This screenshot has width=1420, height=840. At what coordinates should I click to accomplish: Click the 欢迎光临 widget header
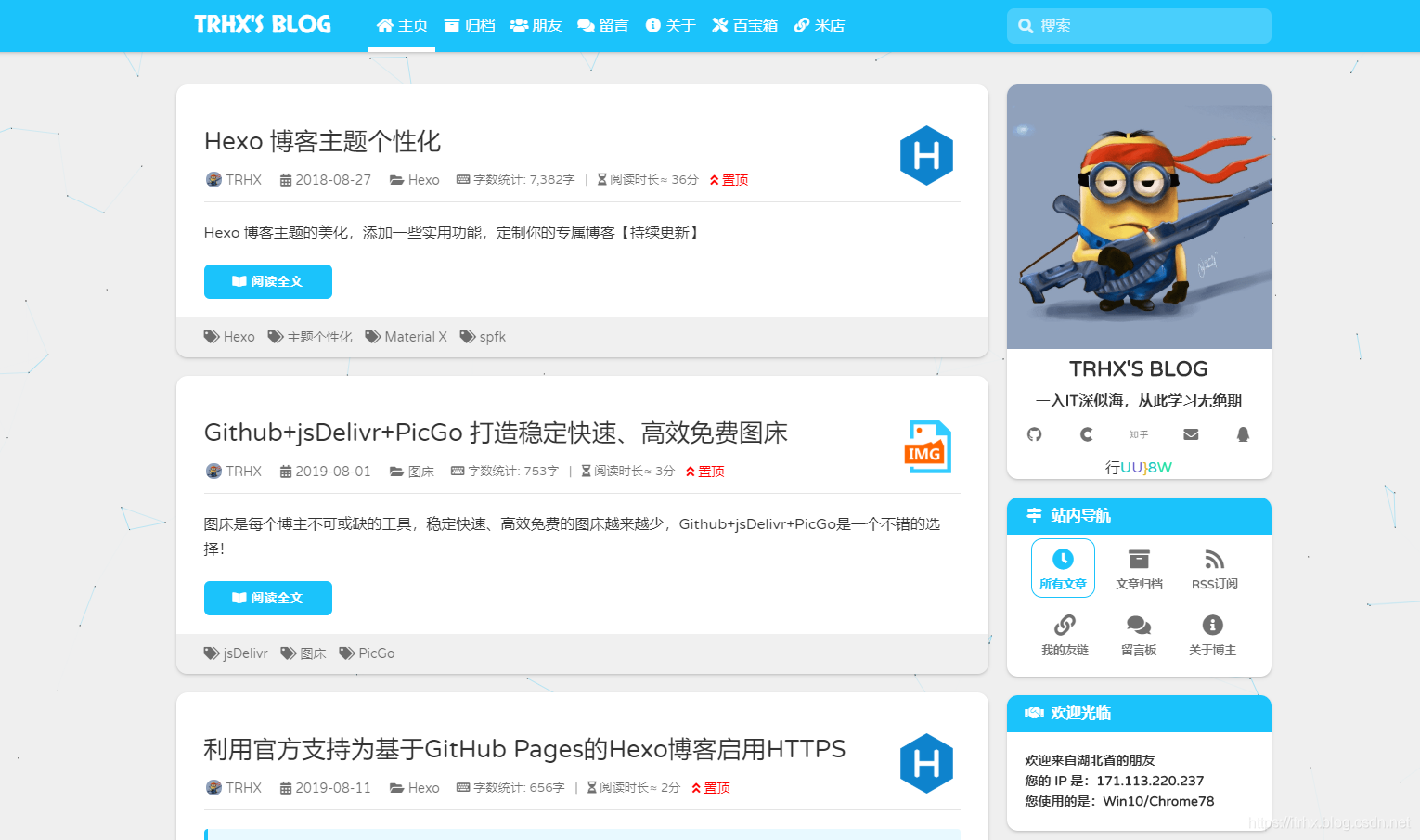pyautogui.click(x=1139, y=714)
